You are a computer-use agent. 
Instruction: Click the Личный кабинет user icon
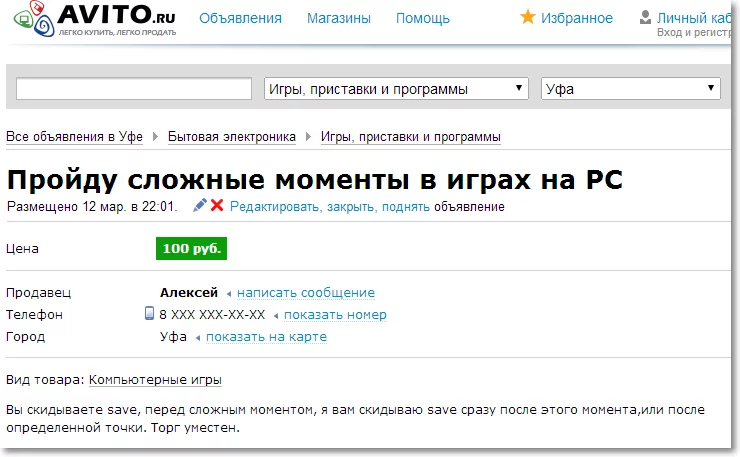[645, 17]
